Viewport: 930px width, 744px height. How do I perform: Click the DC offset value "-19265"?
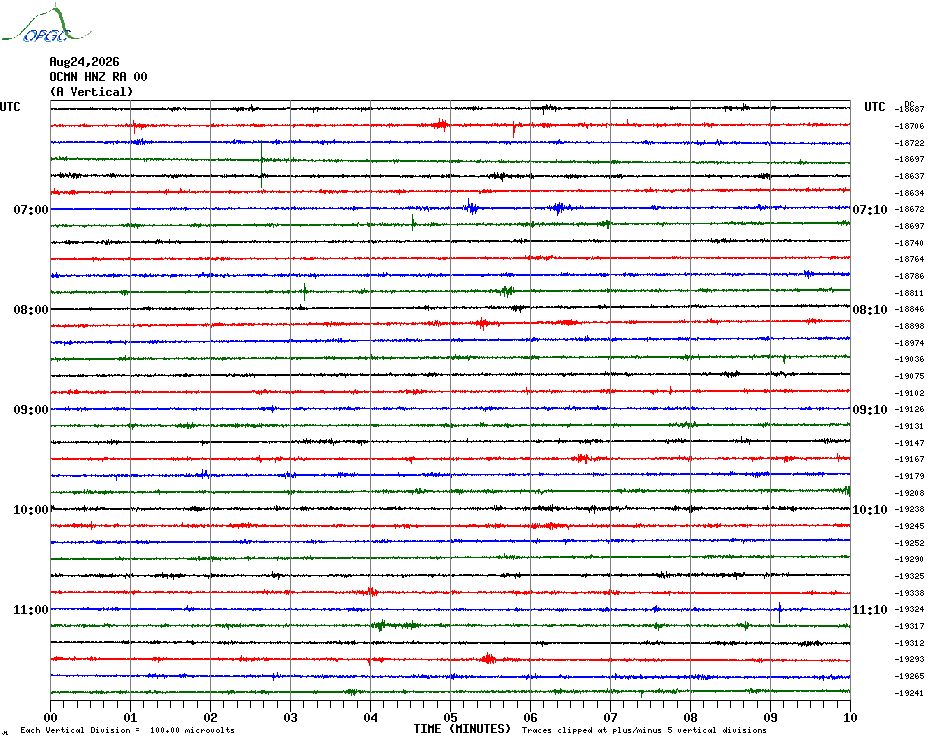tap(909, 676)
